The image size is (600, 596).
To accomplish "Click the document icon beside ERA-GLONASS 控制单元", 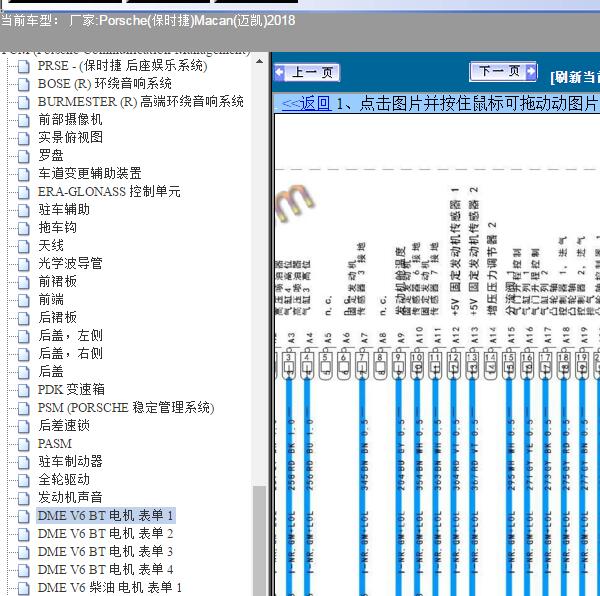I will (x=23, y=192).
